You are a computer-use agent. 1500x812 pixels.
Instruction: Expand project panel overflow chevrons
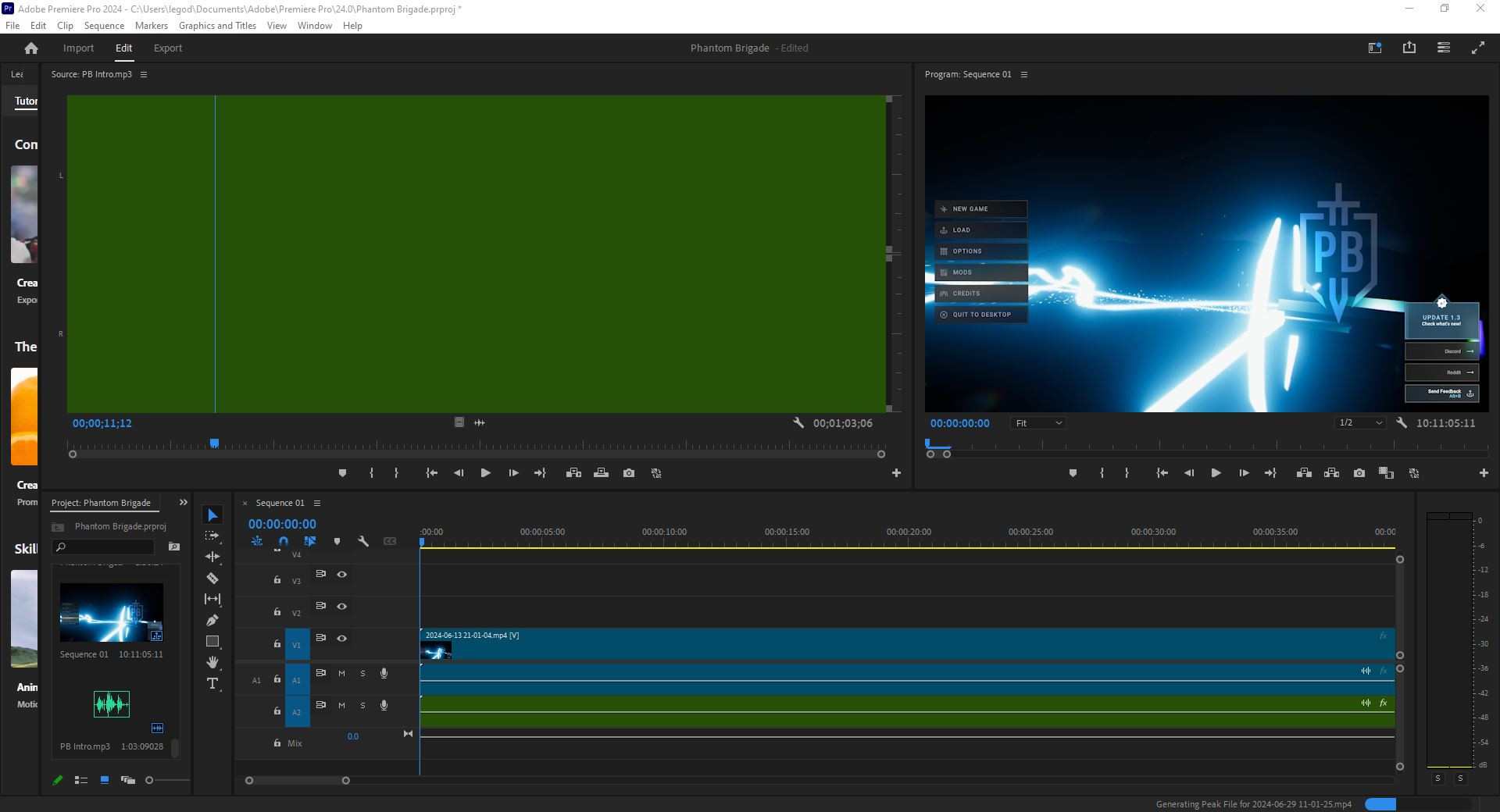pyautogui.click(x=184, y=503)
